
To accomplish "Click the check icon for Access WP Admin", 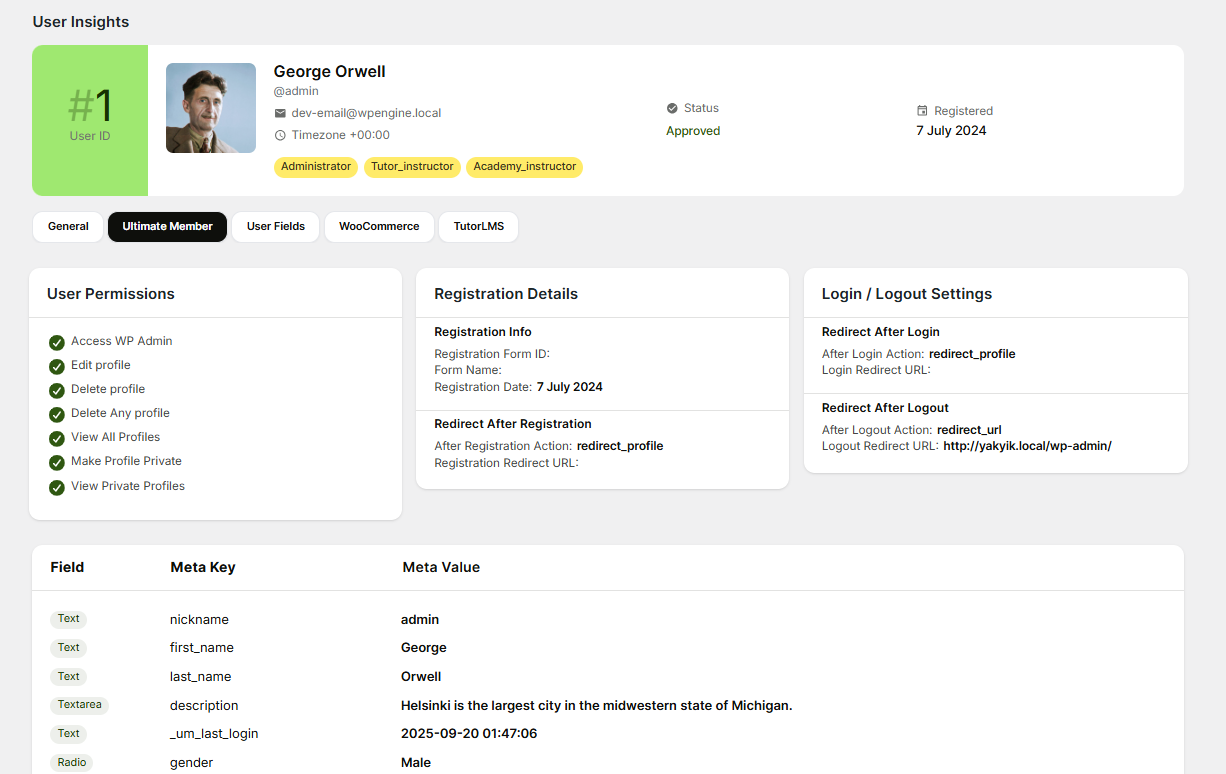I will pos(57,342).
